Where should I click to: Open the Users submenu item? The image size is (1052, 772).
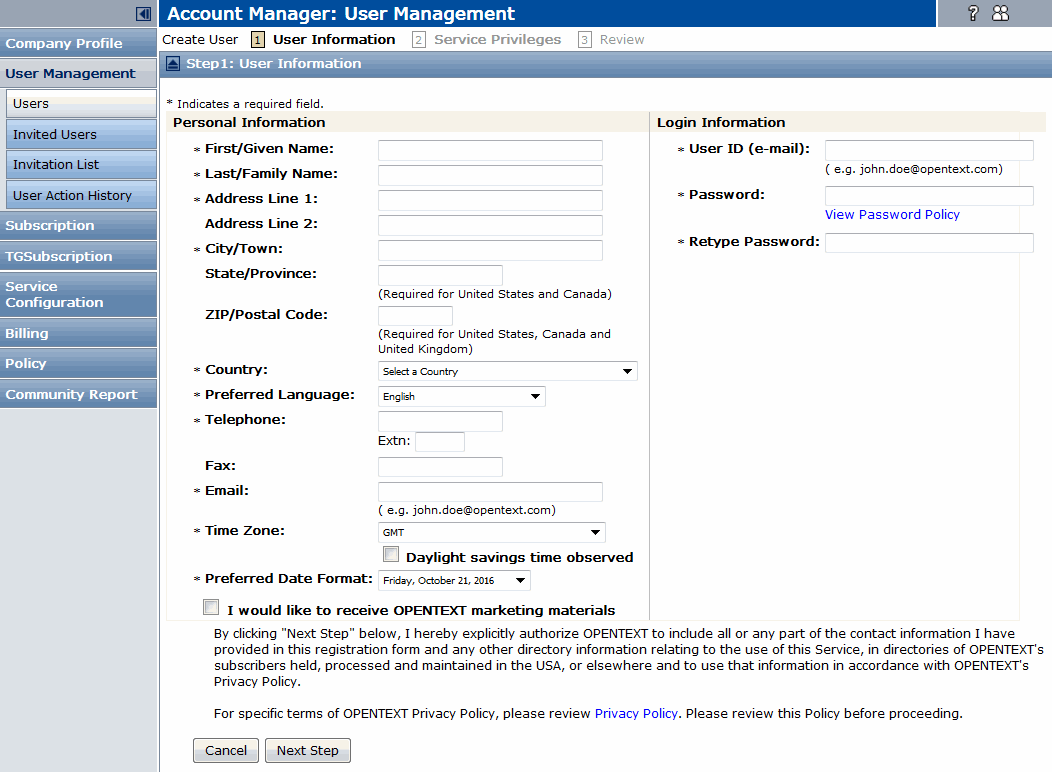[81, 104]
